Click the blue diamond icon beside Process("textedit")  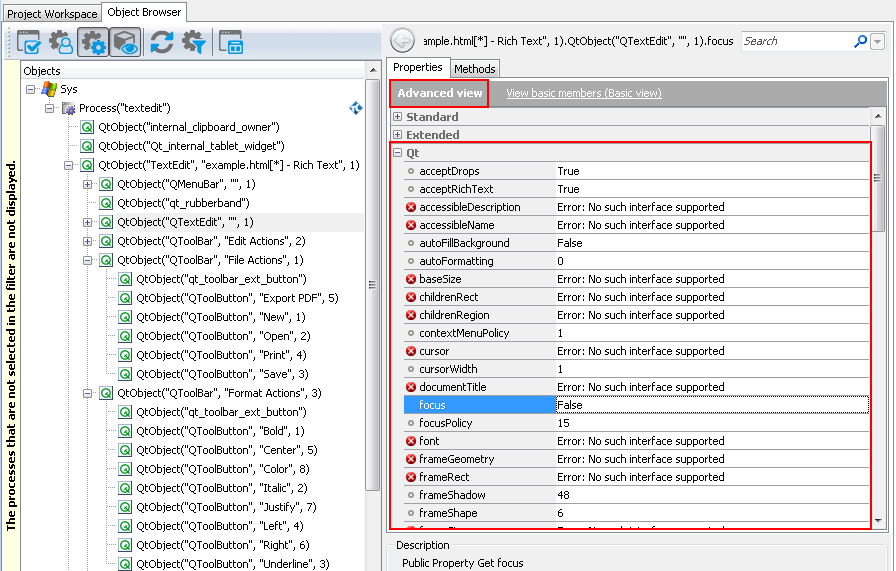[355, 108]
